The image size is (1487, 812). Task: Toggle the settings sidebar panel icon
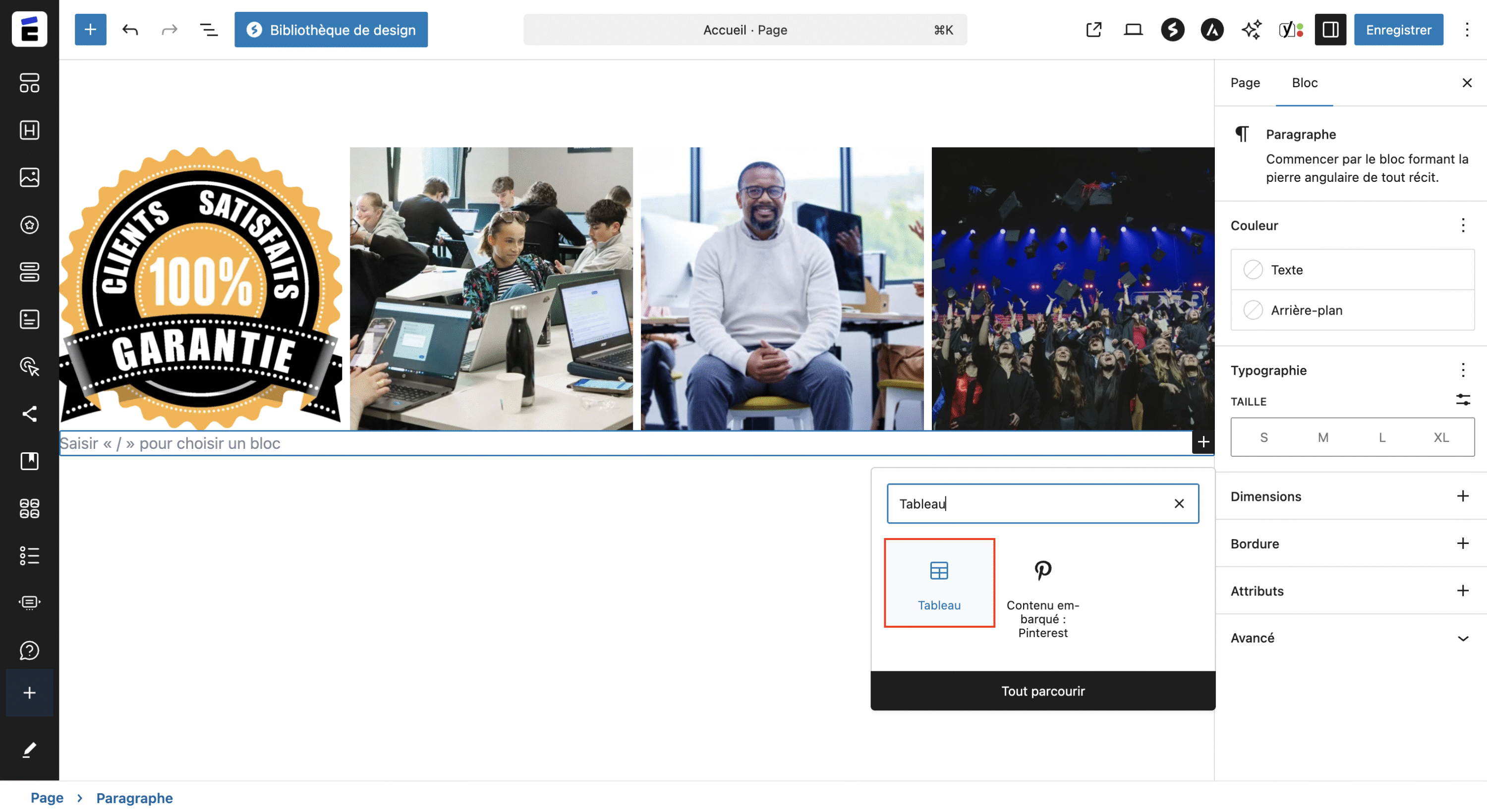(x=1330, y=29)
